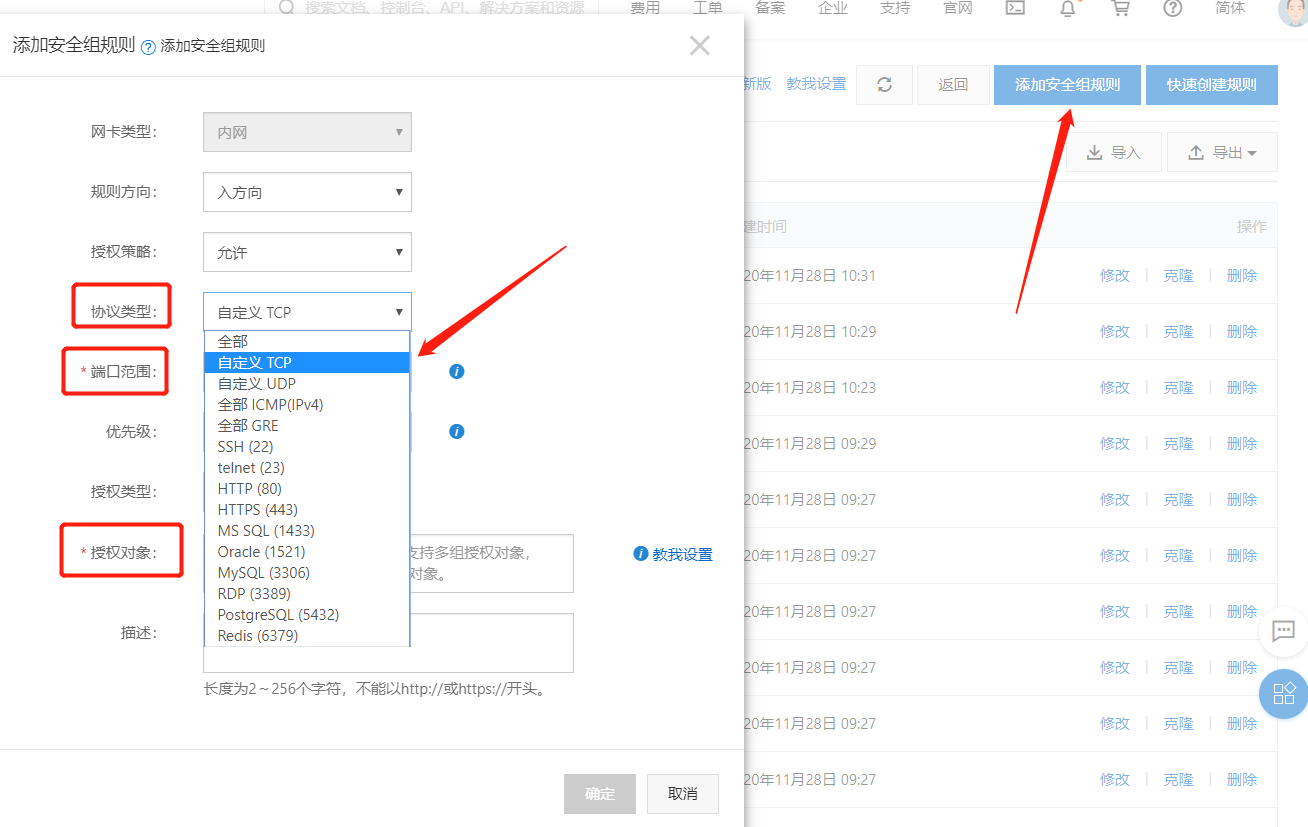Open the 授权策略 dropdown showing 允许
This screenshot has height=827, width=1308.
coord(307,253)
